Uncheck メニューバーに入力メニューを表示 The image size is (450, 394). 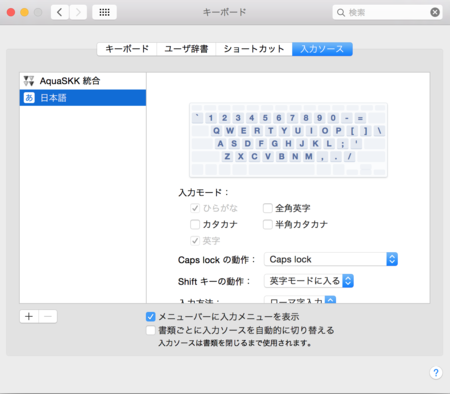click(151, 316)
